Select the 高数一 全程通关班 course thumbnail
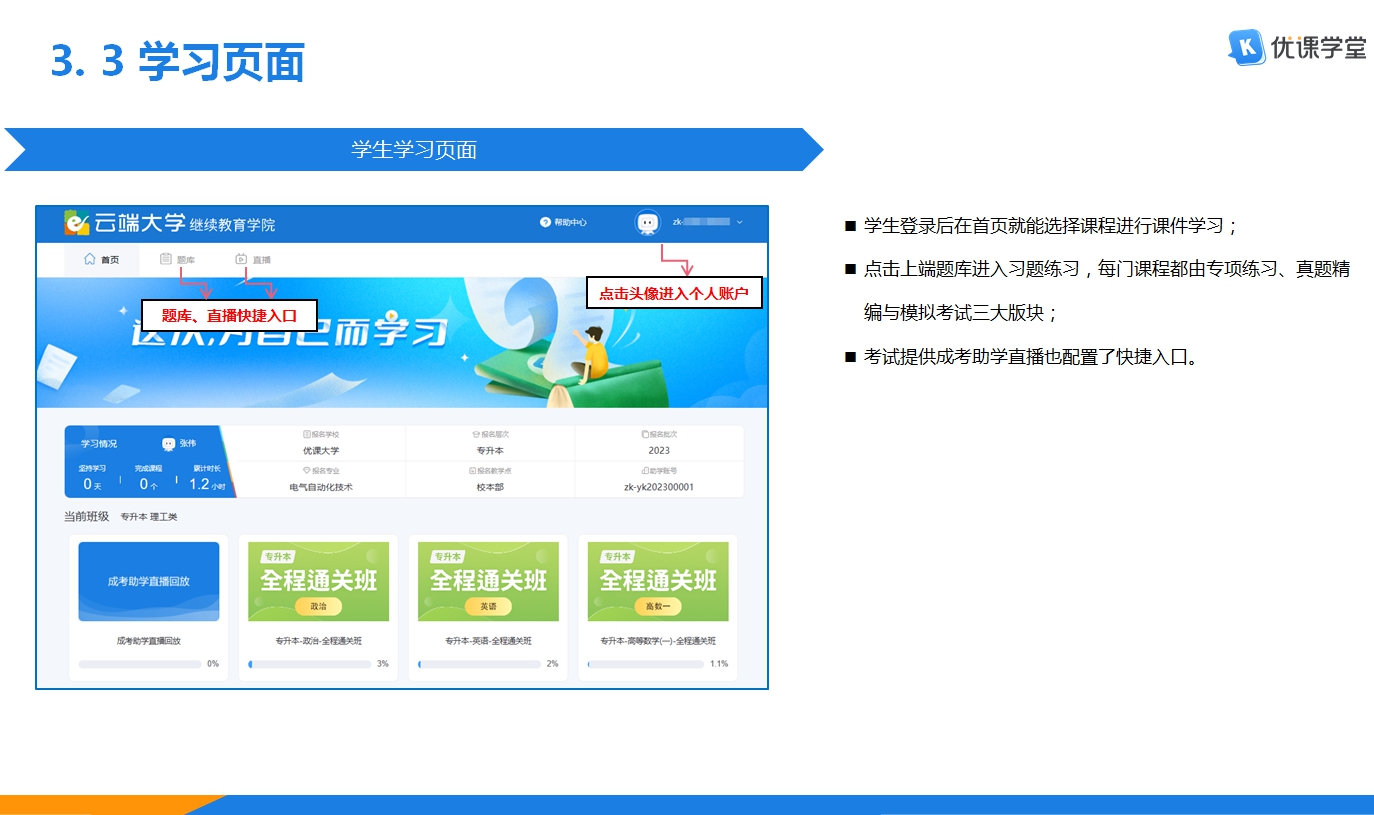This screenshot has height=815, width=1374. [x=658, y=581]
